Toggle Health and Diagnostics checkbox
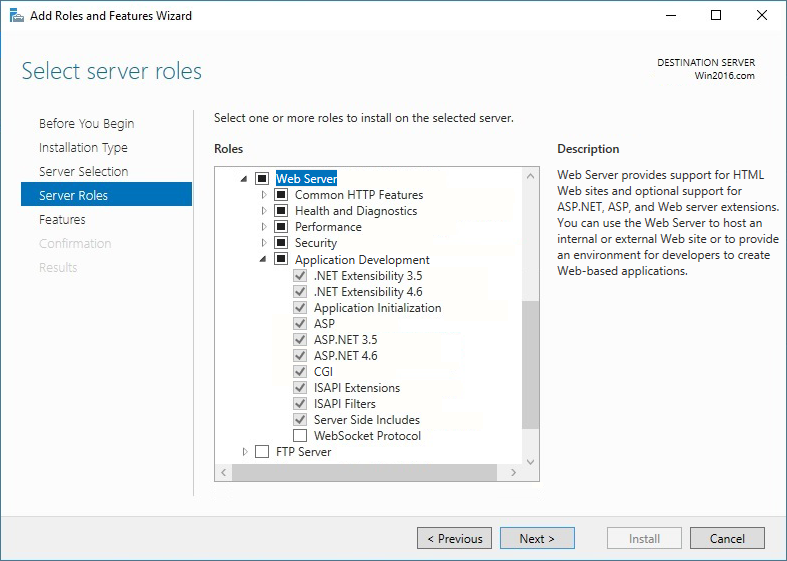The width and height of the screenshot is (787, 561). point(281,211)
